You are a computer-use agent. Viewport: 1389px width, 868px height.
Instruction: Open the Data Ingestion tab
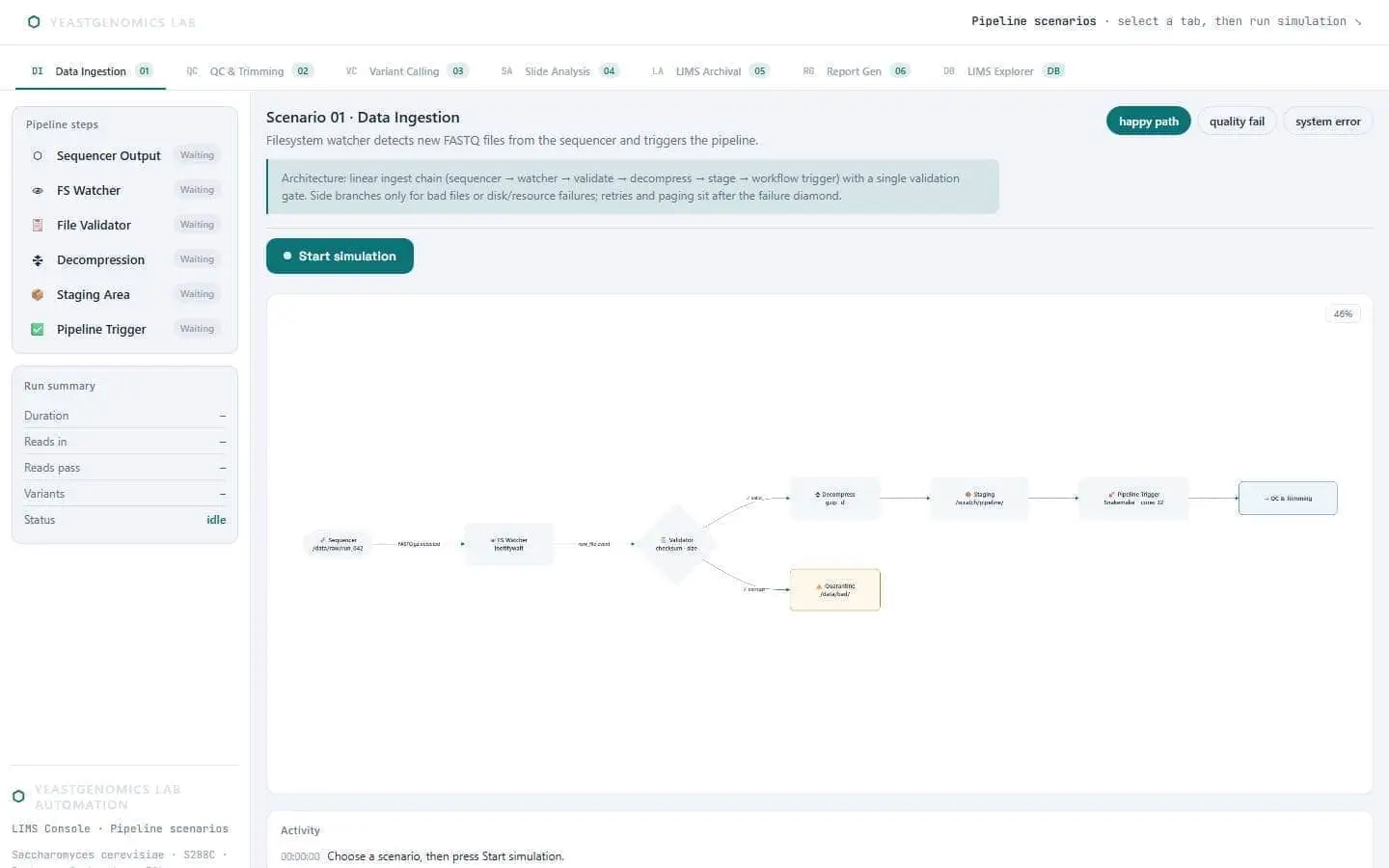point(91,71)
